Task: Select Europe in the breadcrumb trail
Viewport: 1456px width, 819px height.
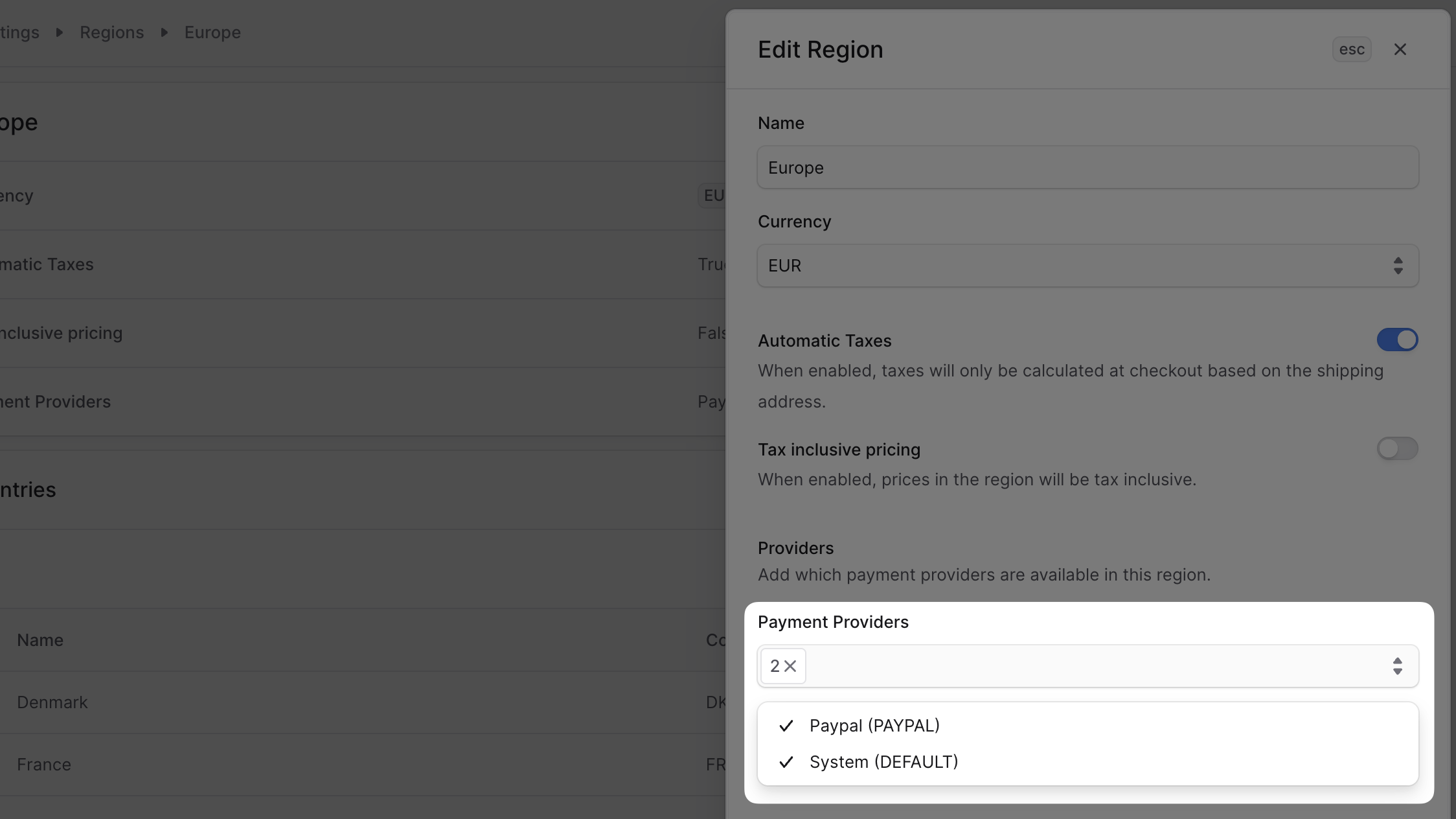Action: point(212,32)
